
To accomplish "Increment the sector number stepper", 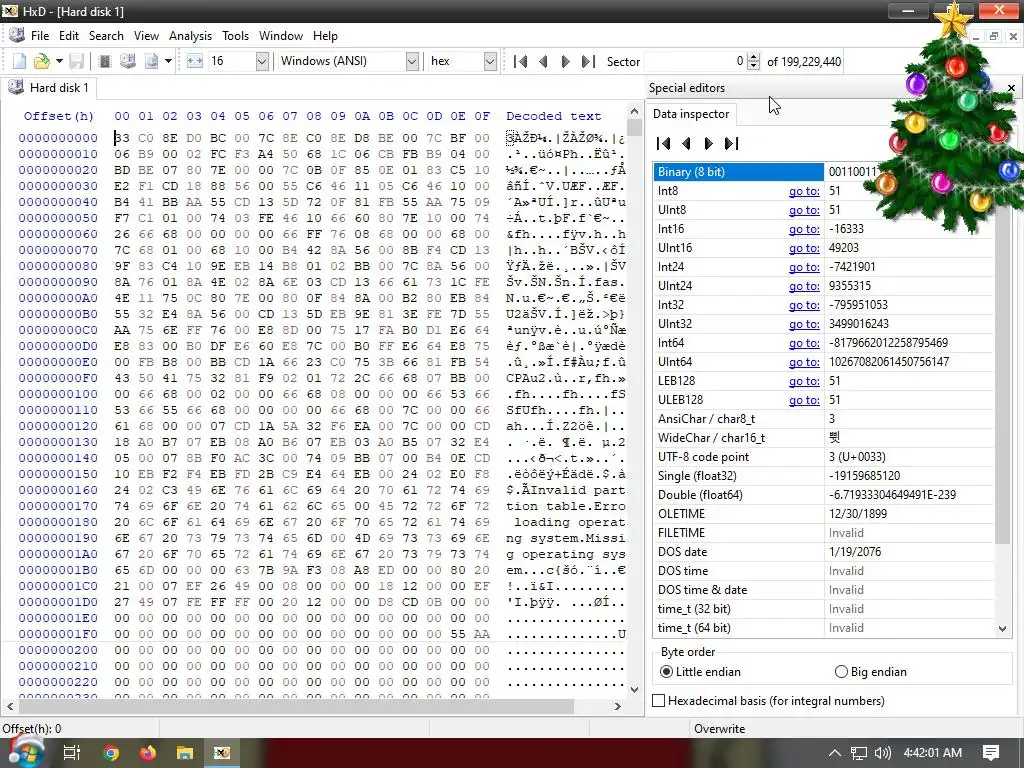I will click(x=754, y=57).
